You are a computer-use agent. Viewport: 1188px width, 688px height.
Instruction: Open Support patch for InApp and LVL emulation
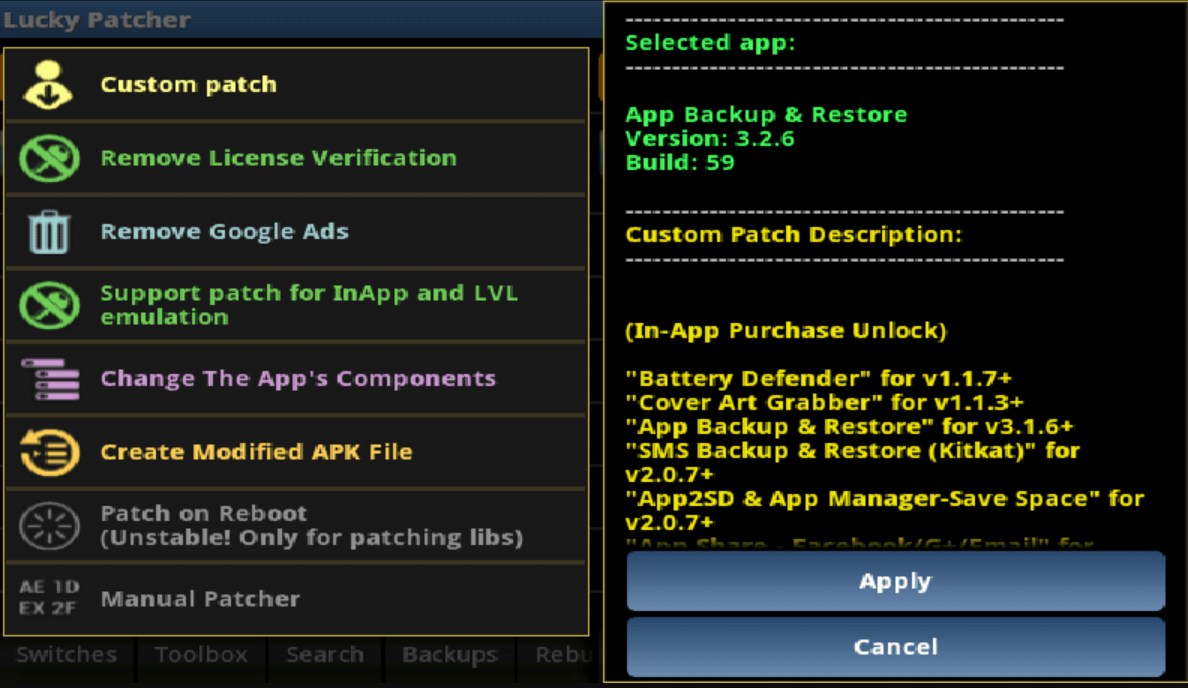pyautogui.click(x=295, y=305)
